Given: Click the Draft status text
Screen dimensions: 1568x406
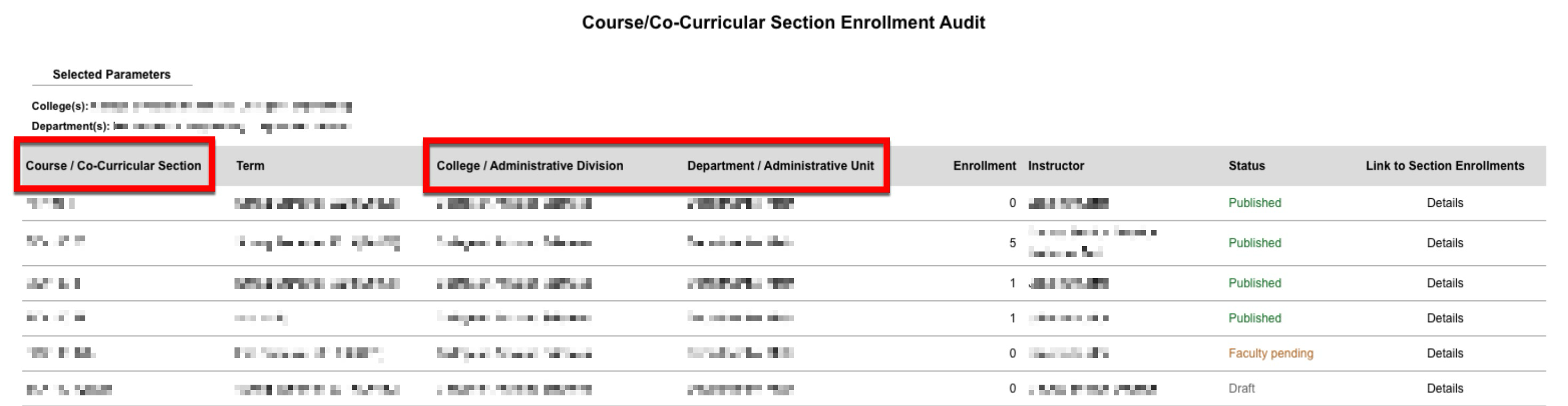Looking at the screenshot, I should click(x=1241, y=388).
